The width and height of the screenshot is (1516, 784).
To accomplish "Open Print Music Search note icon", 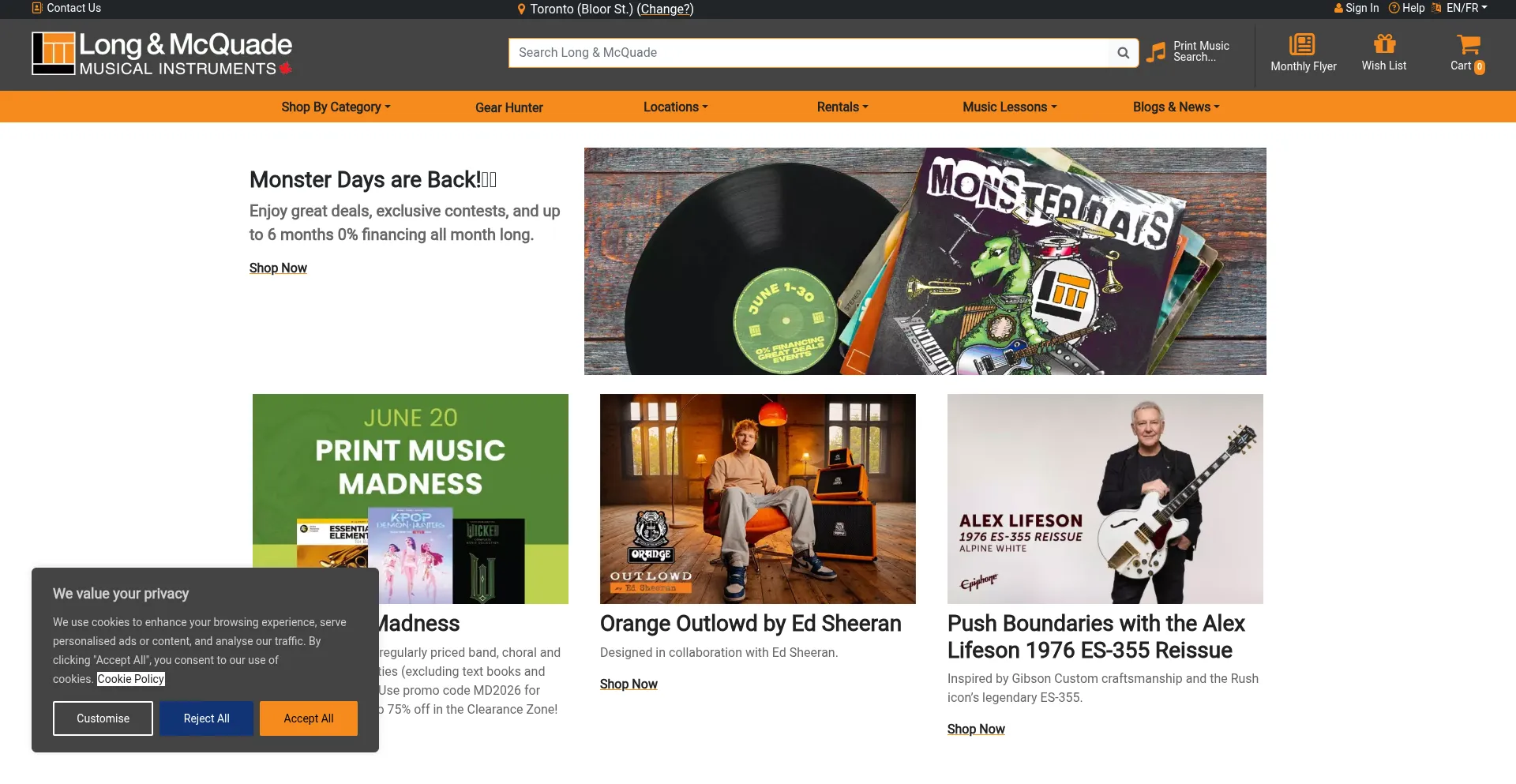I will (1156, 52).
